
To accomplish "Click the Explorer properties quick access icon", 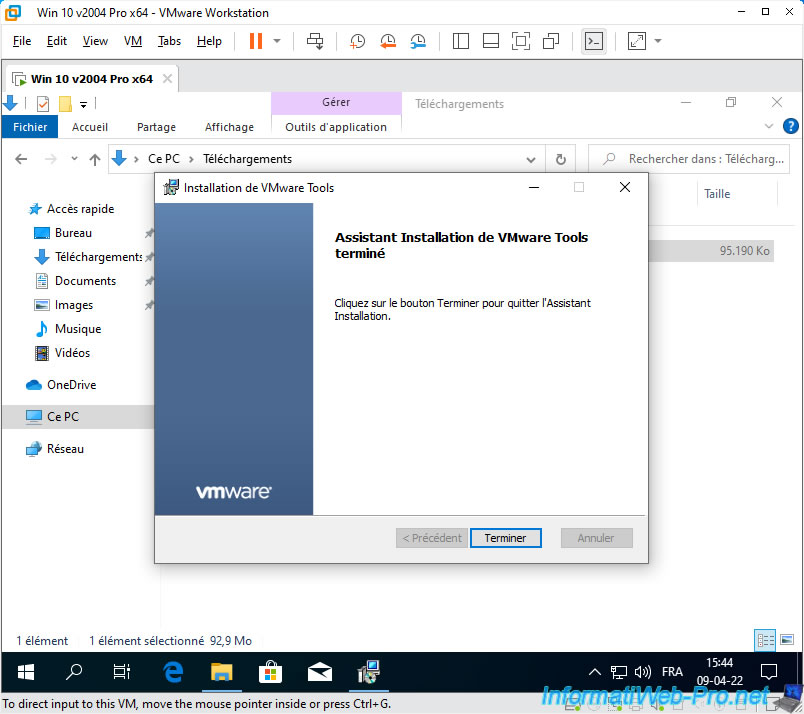I will pyautogui.click(x=43, y=104).
